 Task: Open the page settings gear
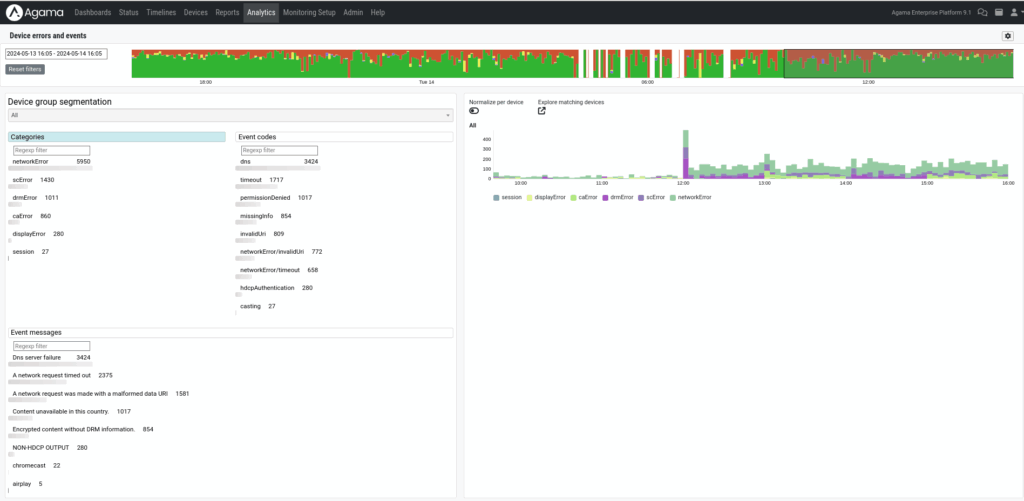click(x=1008, y=36)
